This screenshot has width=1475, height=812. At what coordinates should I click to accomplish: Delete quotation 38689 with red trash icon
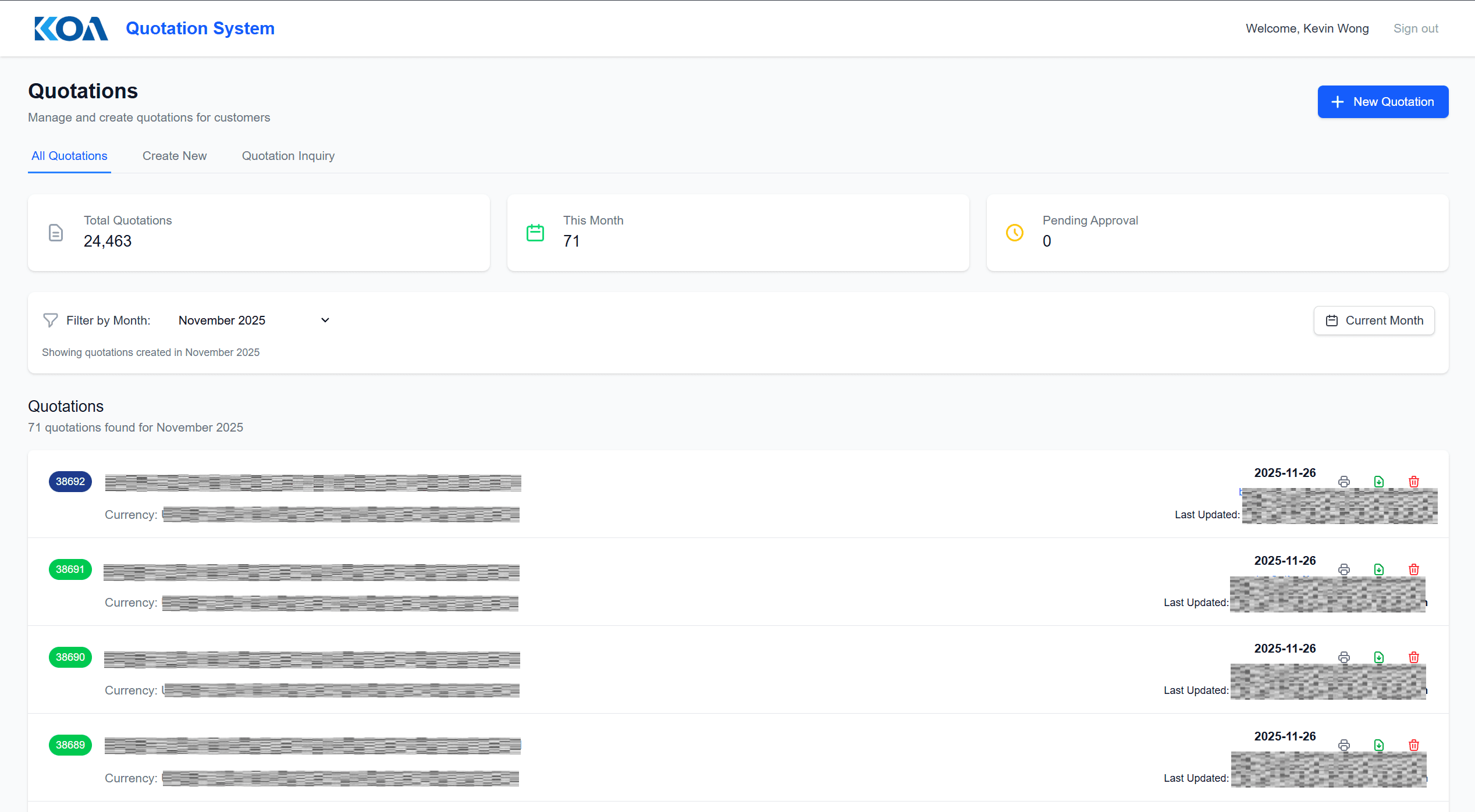(x=1413, y=745)
